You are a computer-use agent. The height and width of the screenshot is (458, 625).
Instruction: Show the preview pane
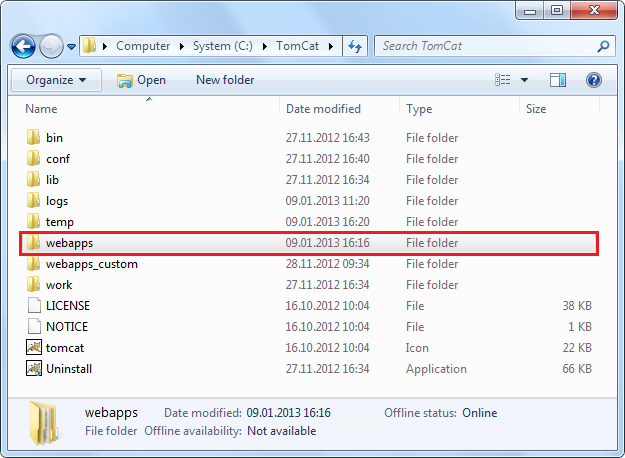558,80
